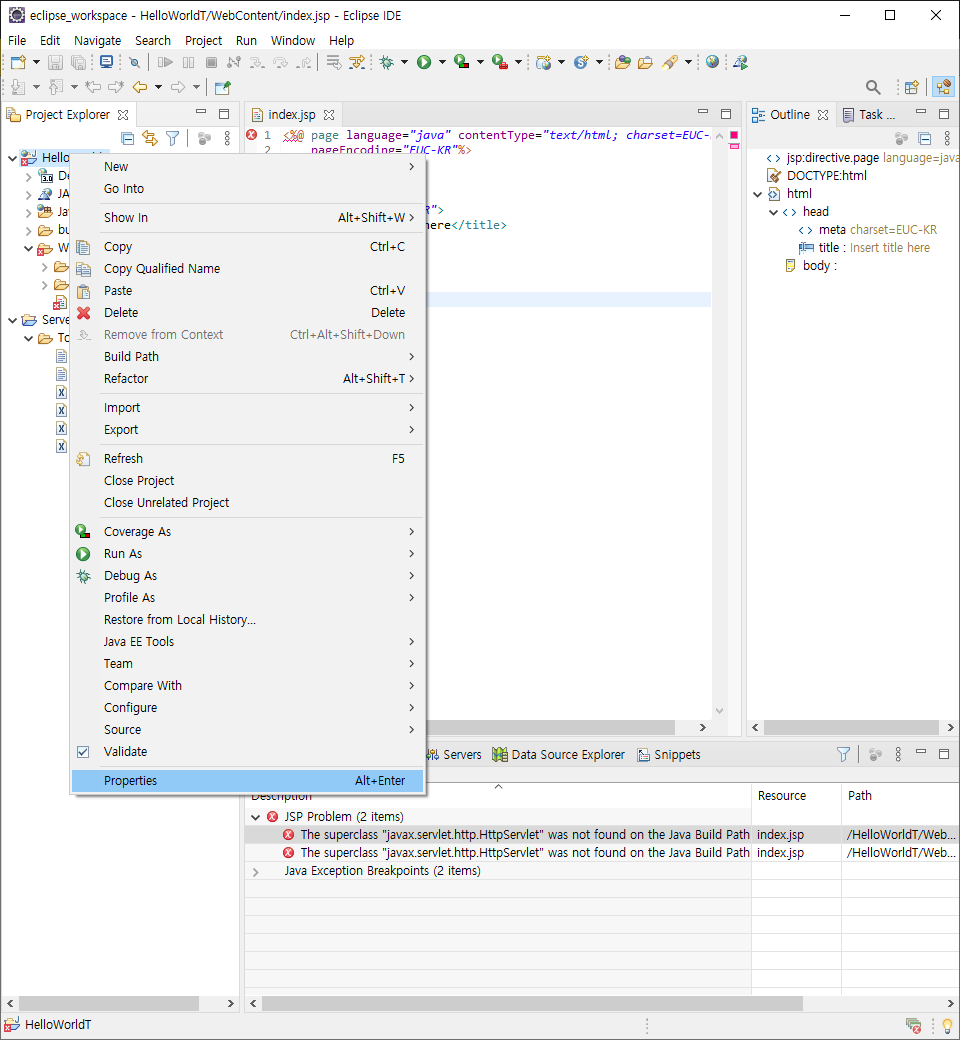The image size is (960, 1040).
Task: Close the index.jsp editor tab
Action: coord(329,115)
